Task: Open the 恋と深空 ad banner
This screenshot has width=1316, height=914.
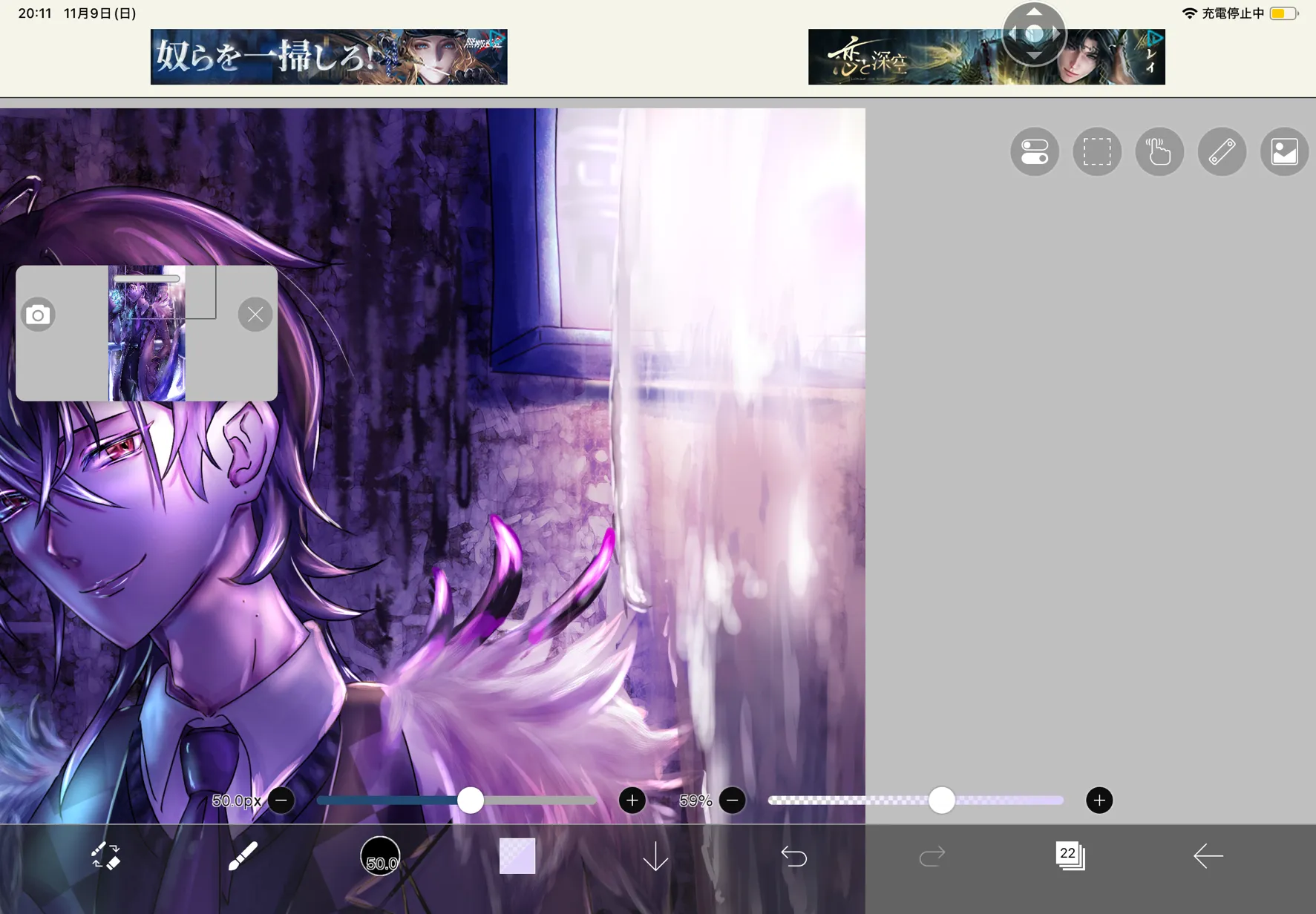Action: [x=986, y=57]
